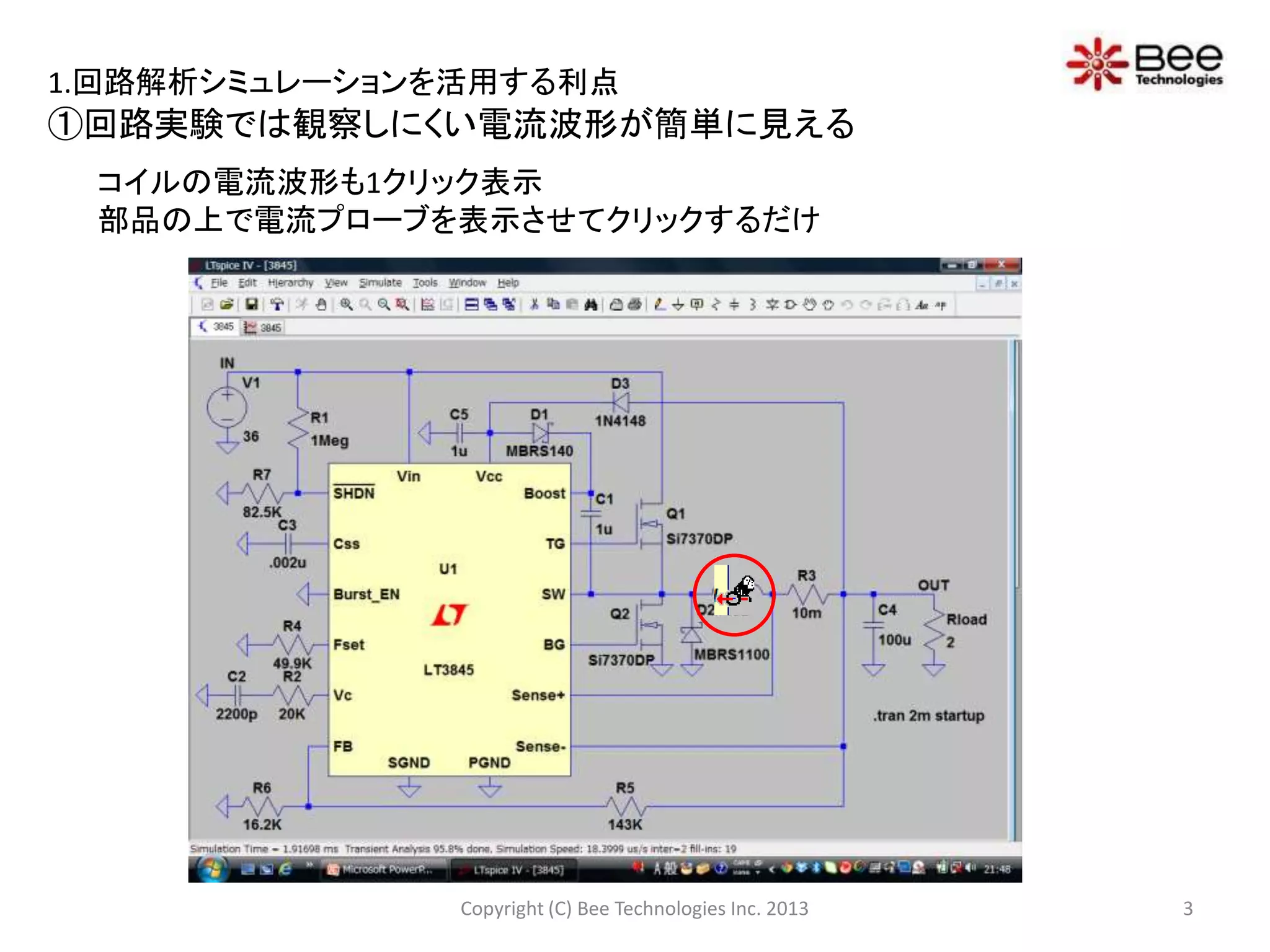Click the R3 10m resistor symbol
1270x952 pixels.
click(806, 594)
